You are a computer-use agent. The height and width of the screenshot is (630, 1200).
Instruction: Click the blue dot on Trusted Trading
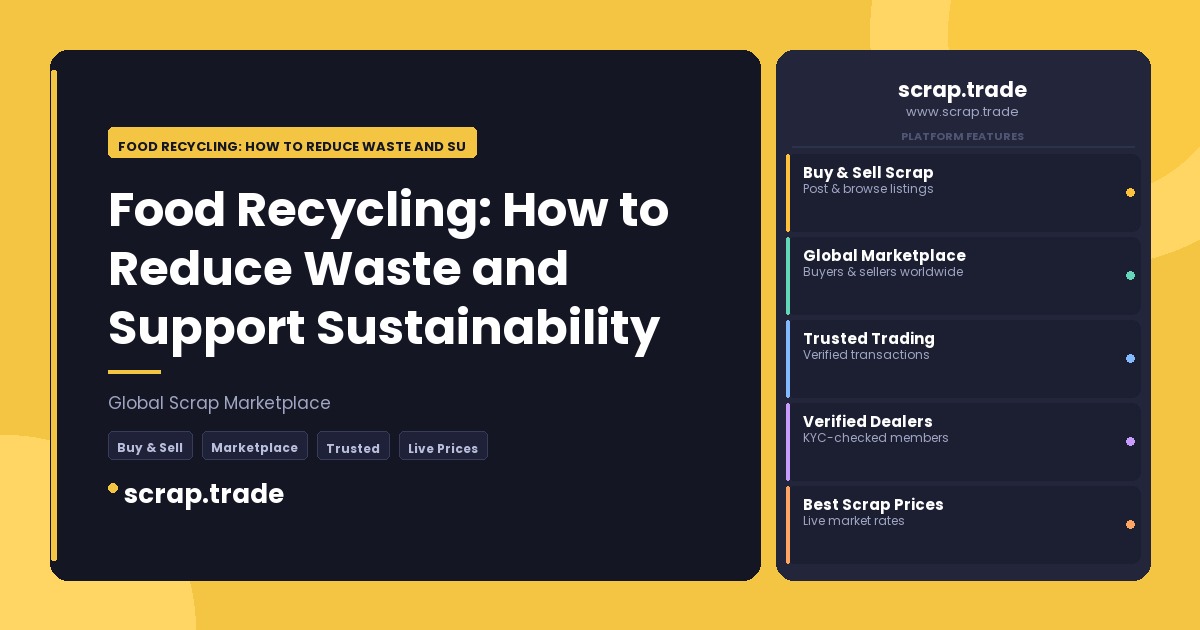(1130, 358)
